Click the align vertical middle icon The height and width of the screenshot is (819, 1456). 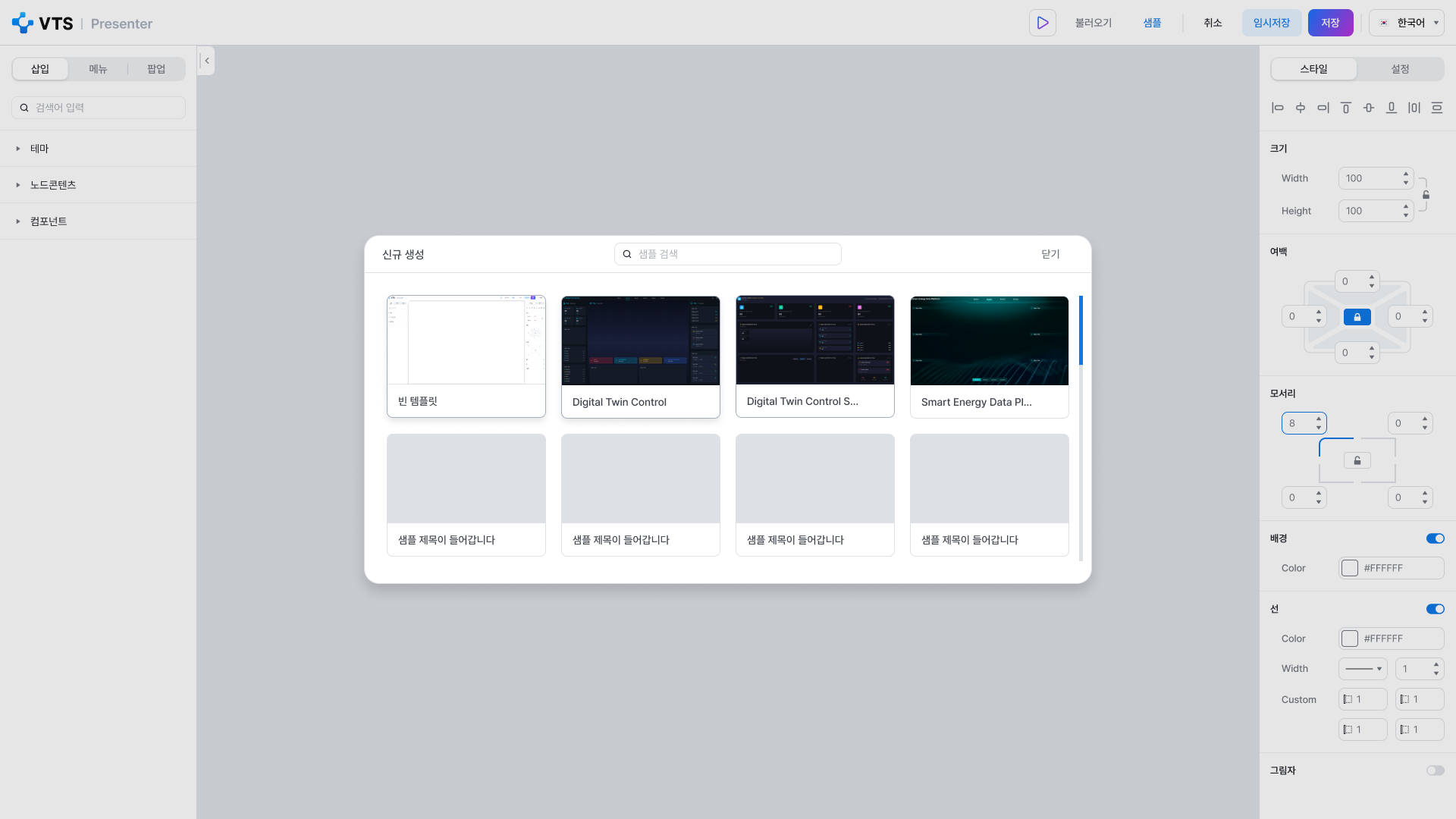(1369, 108)
